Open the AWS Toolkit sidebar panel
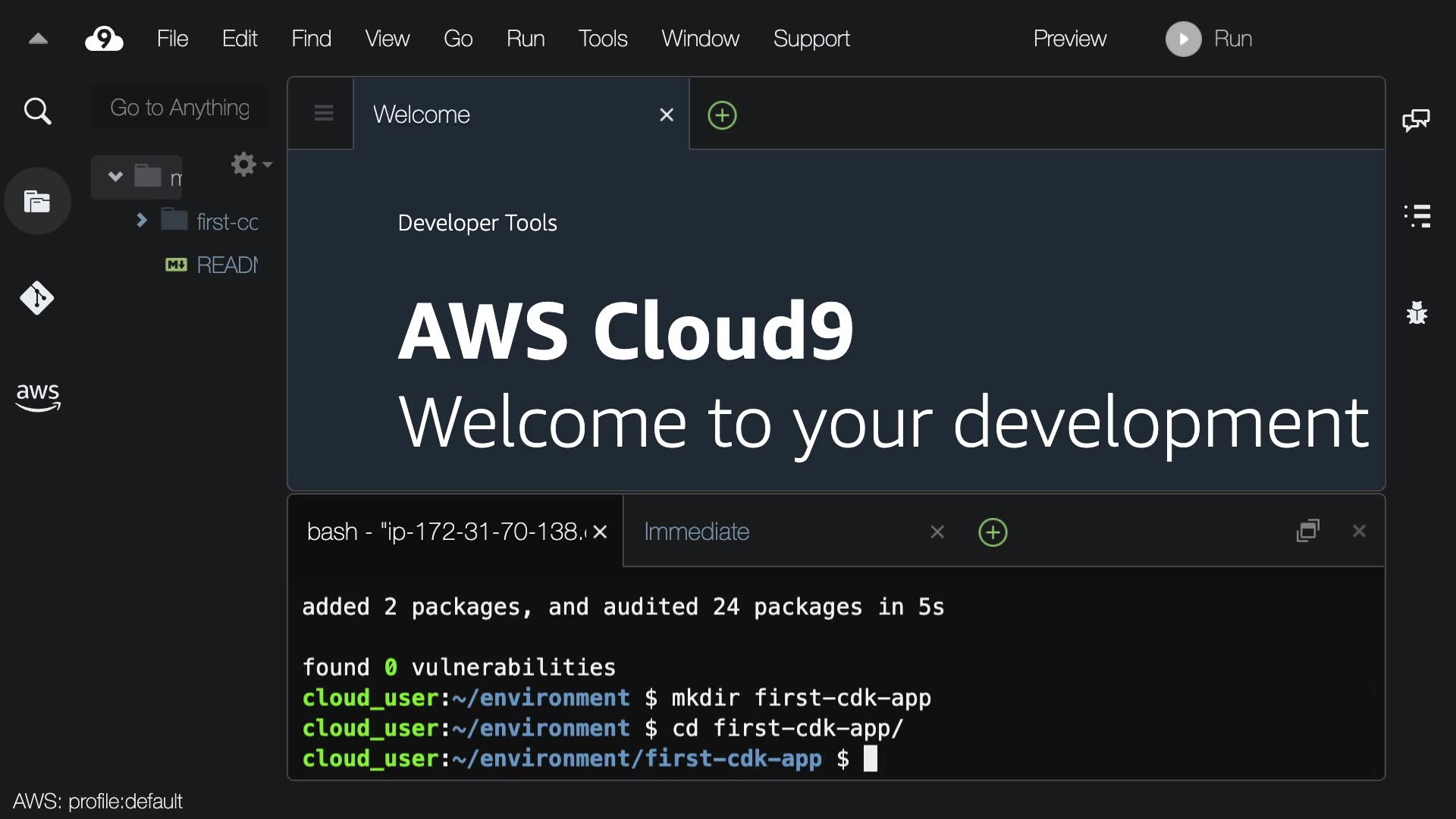Viewport: 1456px width, 819px height. point(37,396)
